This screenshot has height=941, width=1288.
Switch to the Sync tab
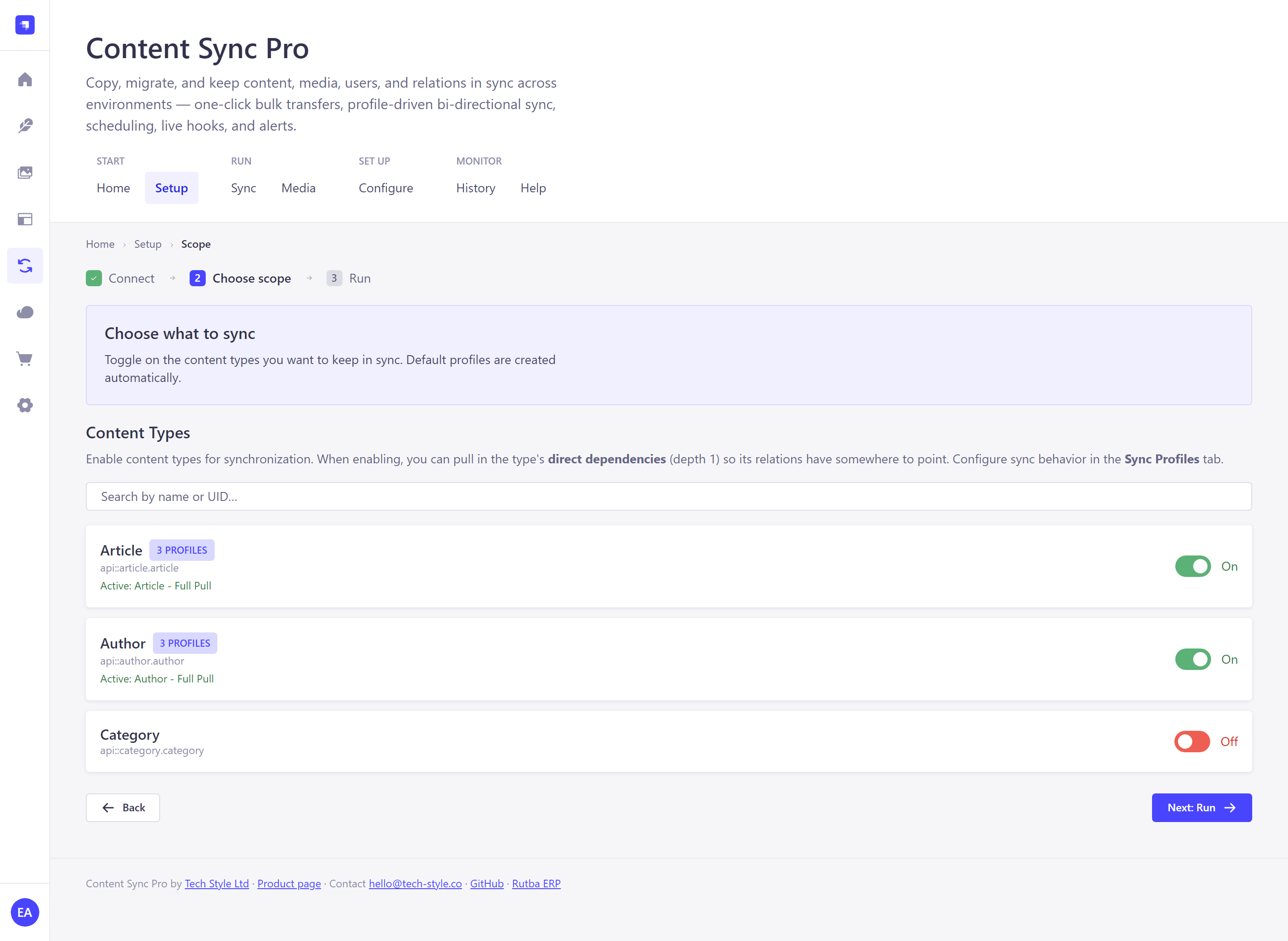coord(243,188)
